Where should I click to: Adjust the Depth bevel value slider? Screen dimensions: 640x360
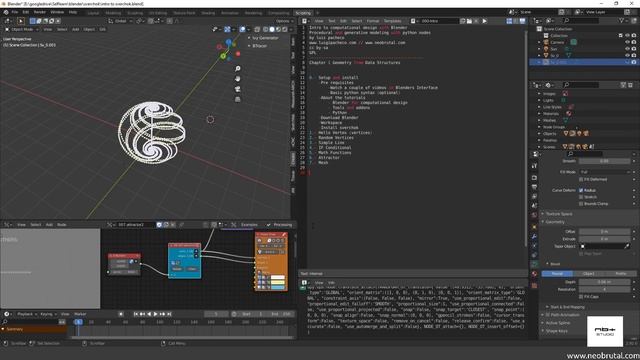[604, 282]
